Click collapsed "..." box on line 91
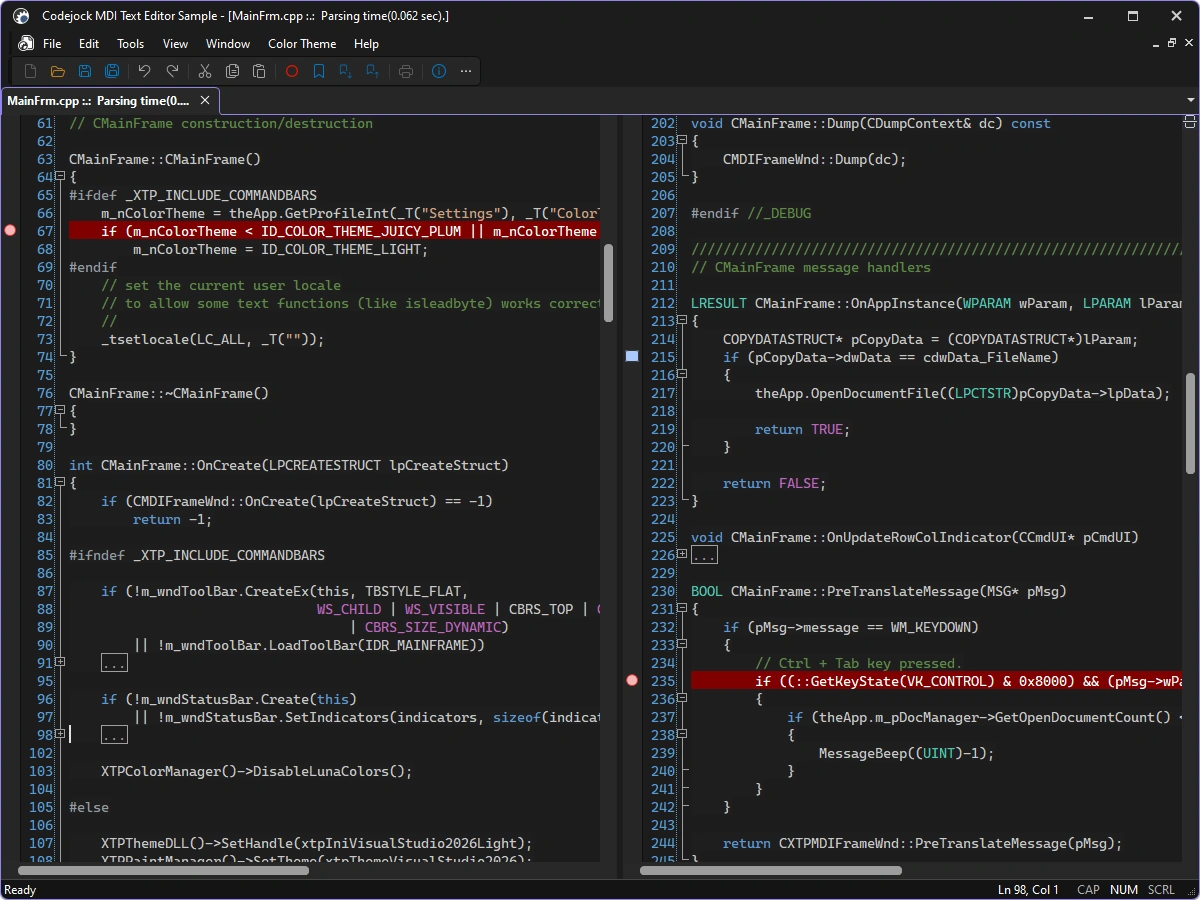 [x=114, y=663]
